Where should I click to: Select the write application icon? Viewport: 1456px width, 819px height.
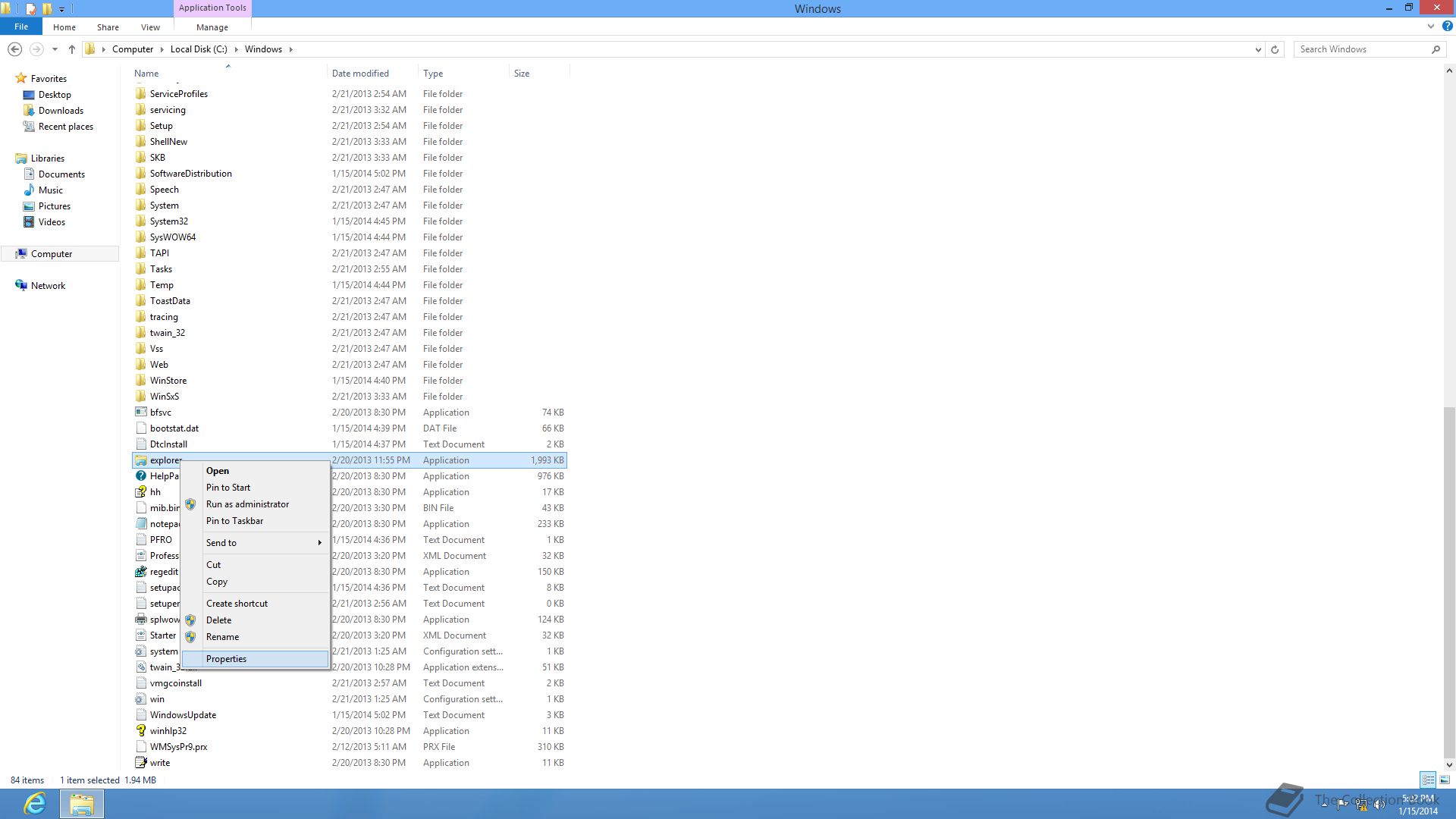(141, 763)
